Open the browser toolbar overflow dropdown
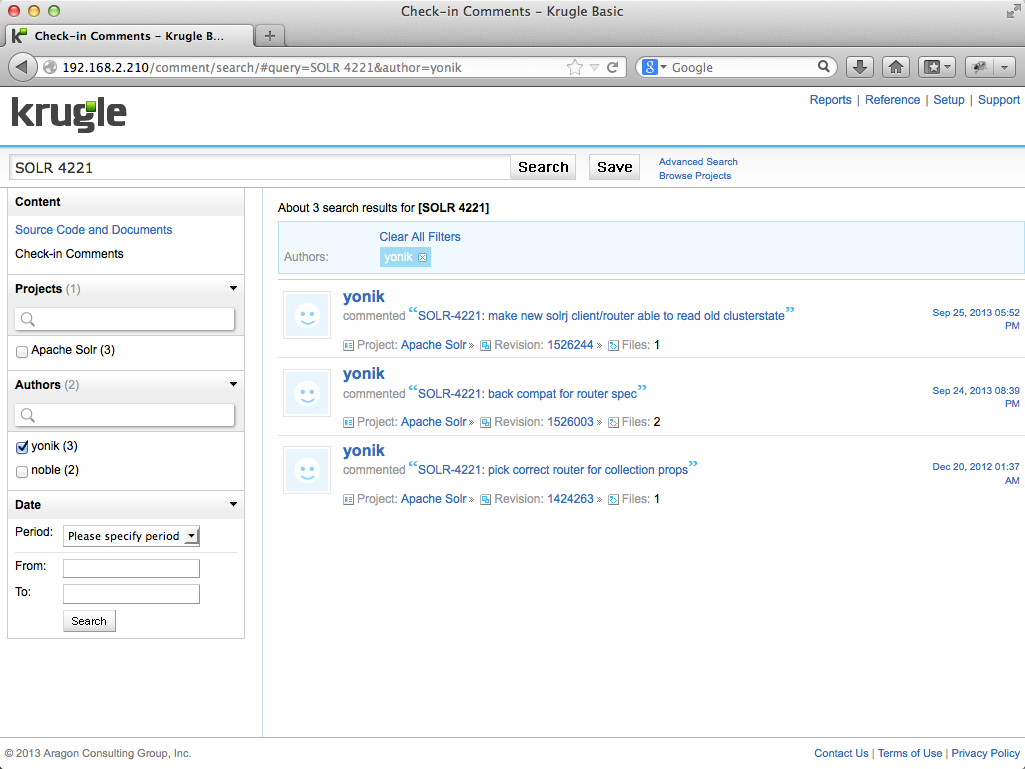 point(1004,67)
